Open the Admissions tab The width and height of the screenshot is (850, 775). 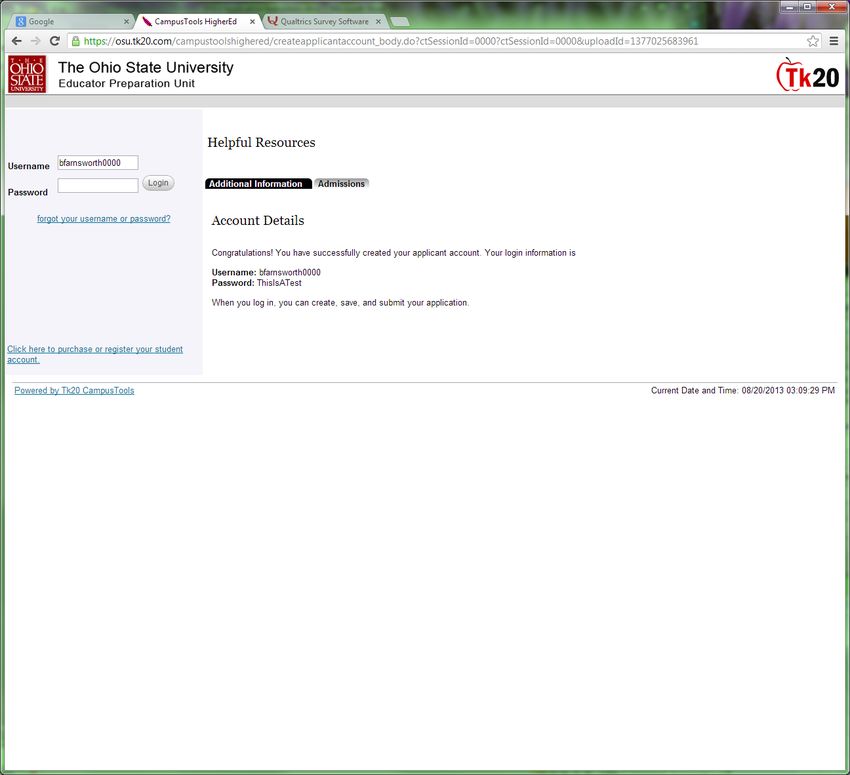(x=342, y=184)
